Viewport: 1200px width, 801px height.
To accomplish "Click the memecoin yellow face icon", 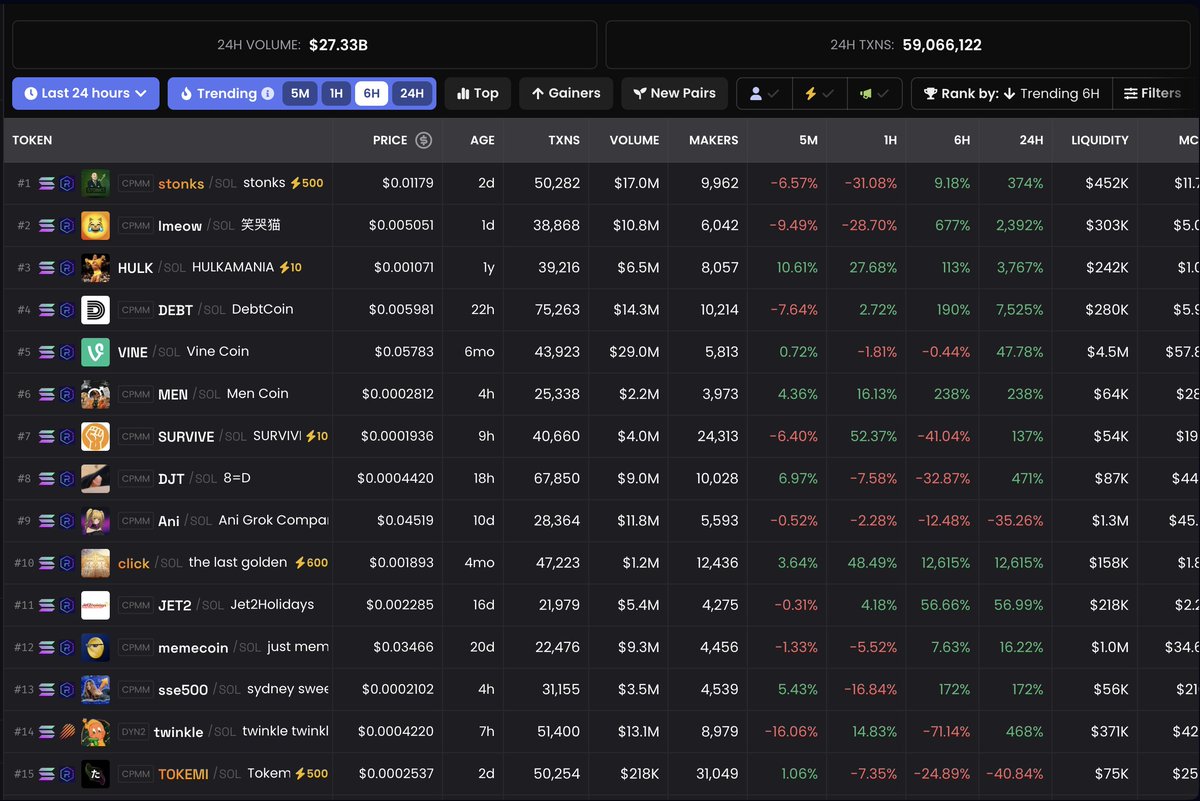I will pos(95,647).
